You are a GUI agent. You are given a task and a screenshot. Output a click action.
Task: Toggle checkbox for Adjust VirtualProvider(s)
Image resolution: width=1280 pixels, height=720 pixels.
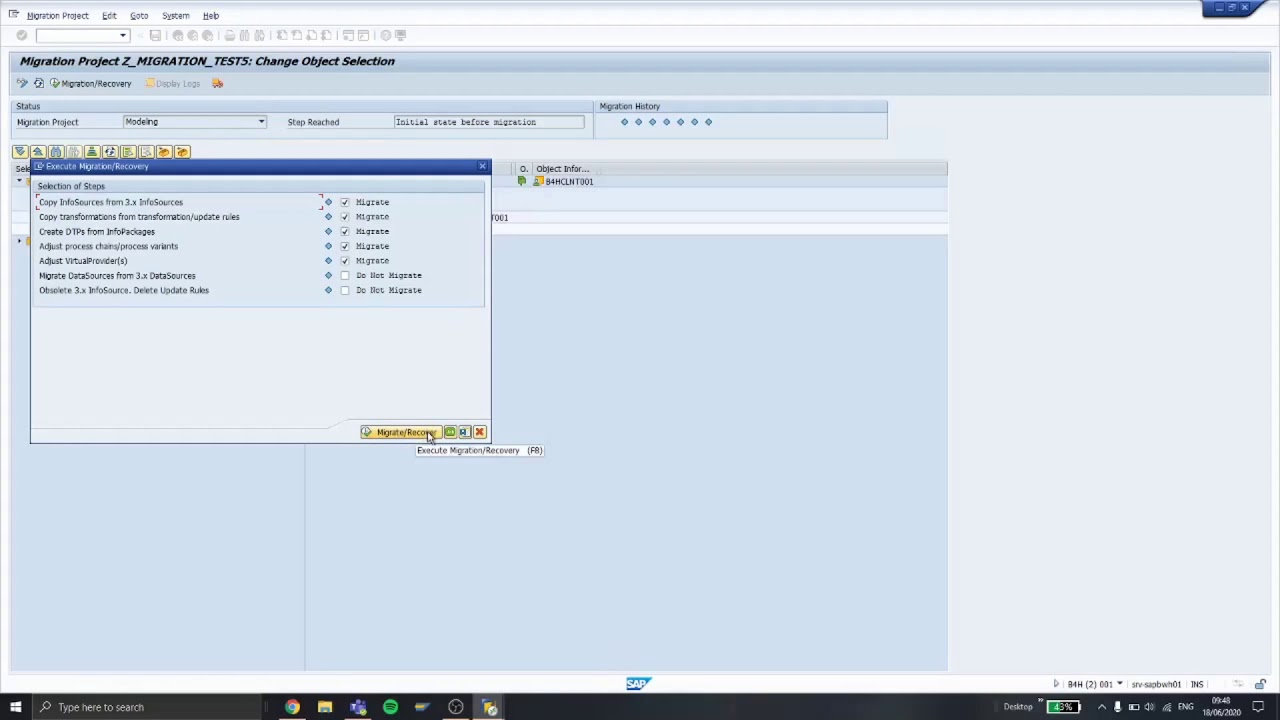point(345,261)
